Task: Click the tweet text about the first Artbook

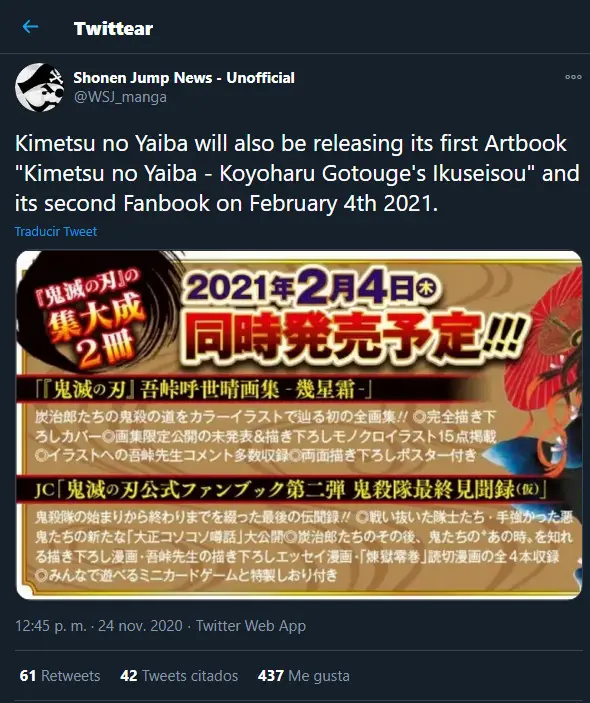Action: (x=297, y=174)
